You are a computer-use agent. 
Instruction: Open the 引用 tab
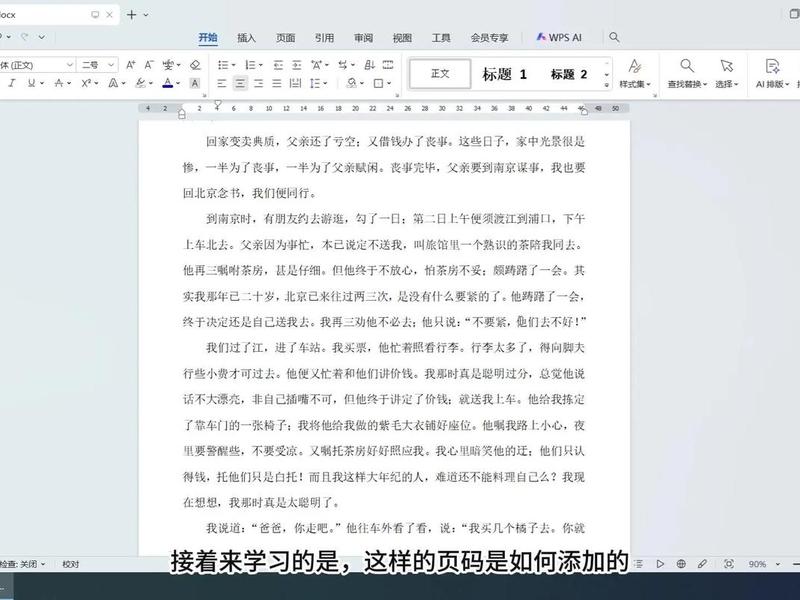[x=324, y=37]
